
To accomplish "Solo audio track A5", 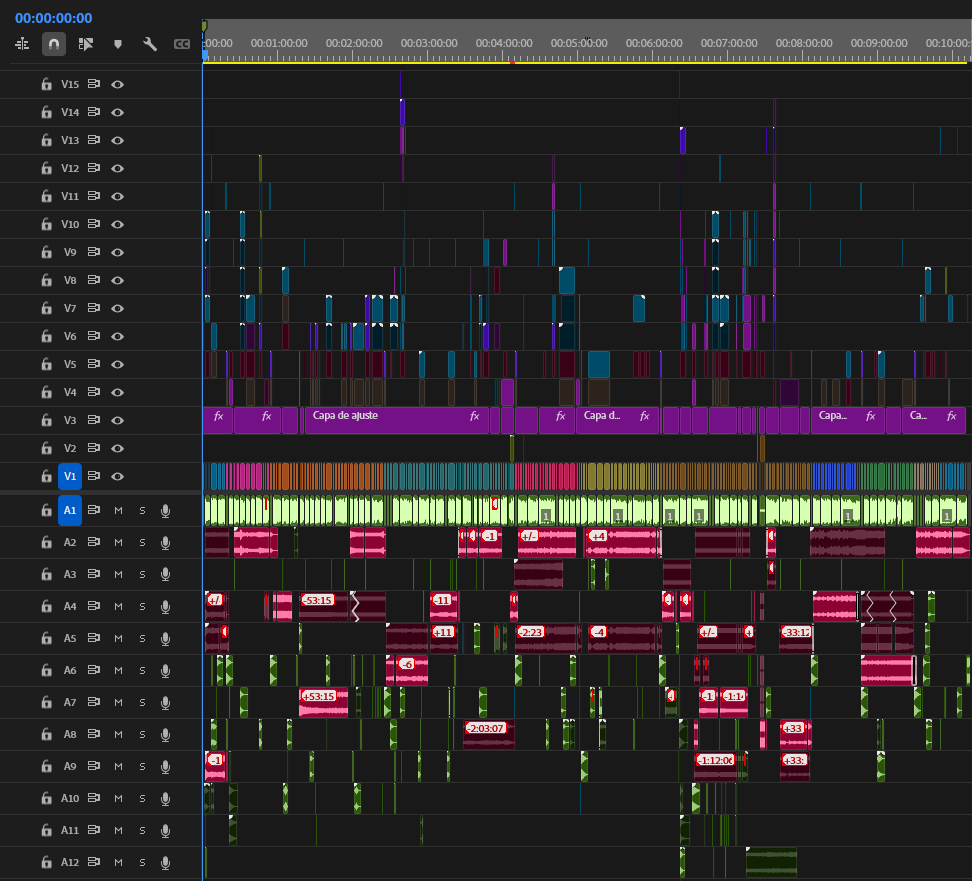I will 142,639.
